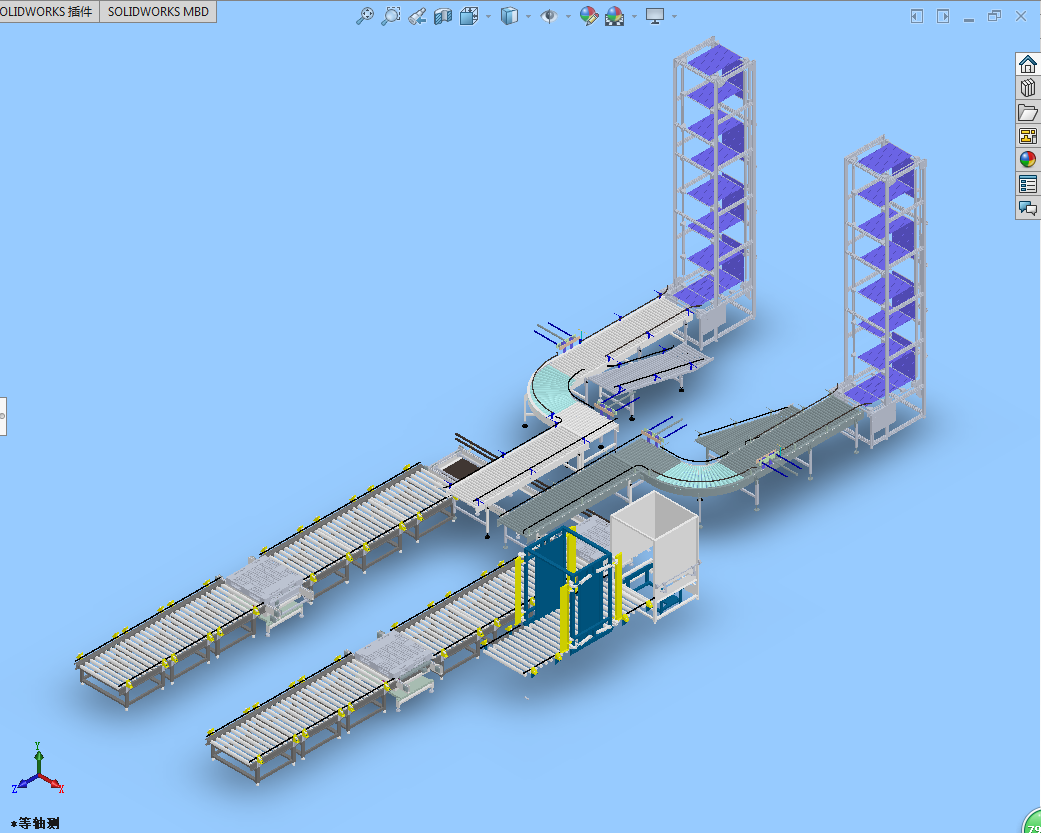This screenshot has height=833, width=1041.
Task: Select the Zoom to Area tool
Action: 390,16
